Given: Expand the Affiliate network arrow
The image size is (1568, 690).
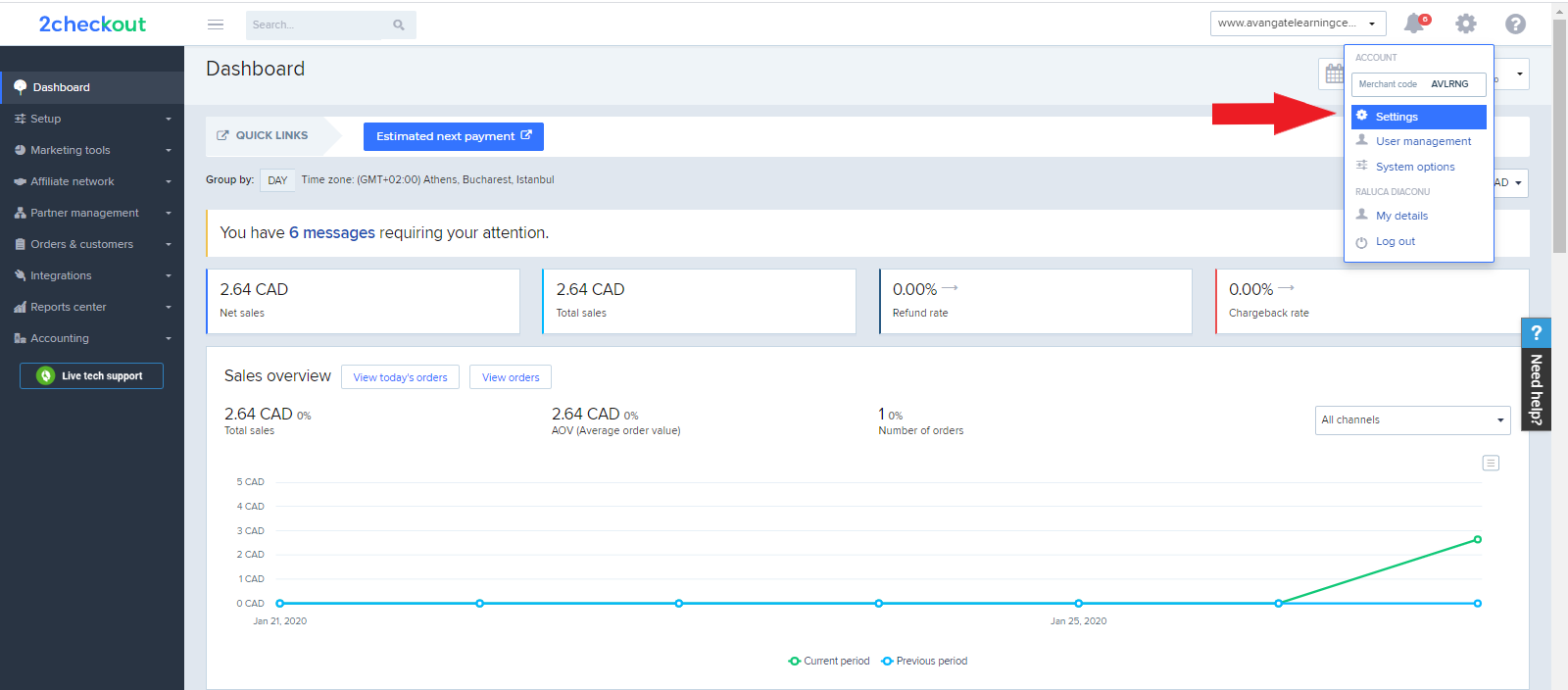Looking at the screenshot, I should coord(169,181).
